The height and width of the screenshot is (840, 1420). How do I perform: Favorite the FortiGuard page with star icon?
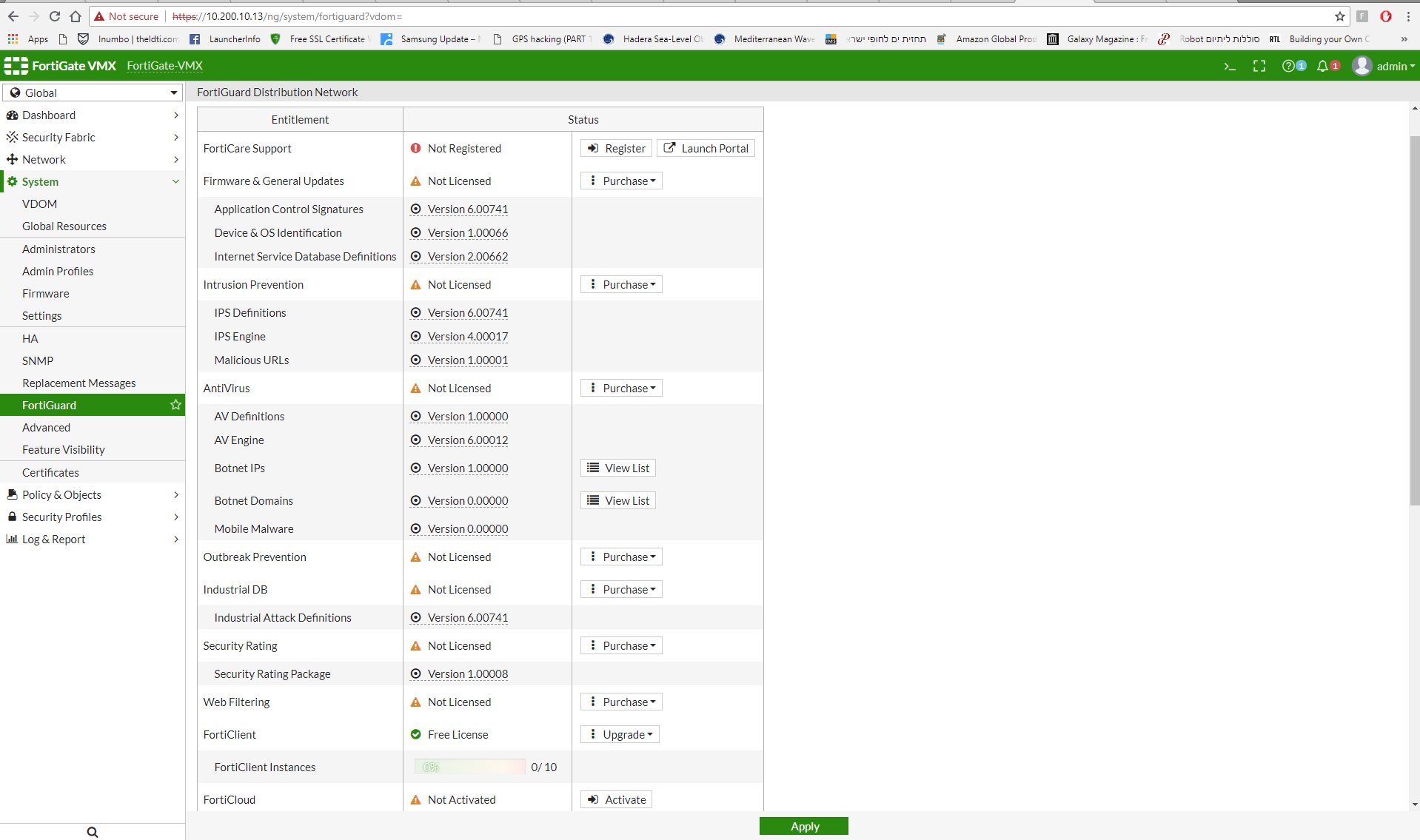(x=175, y=405)
